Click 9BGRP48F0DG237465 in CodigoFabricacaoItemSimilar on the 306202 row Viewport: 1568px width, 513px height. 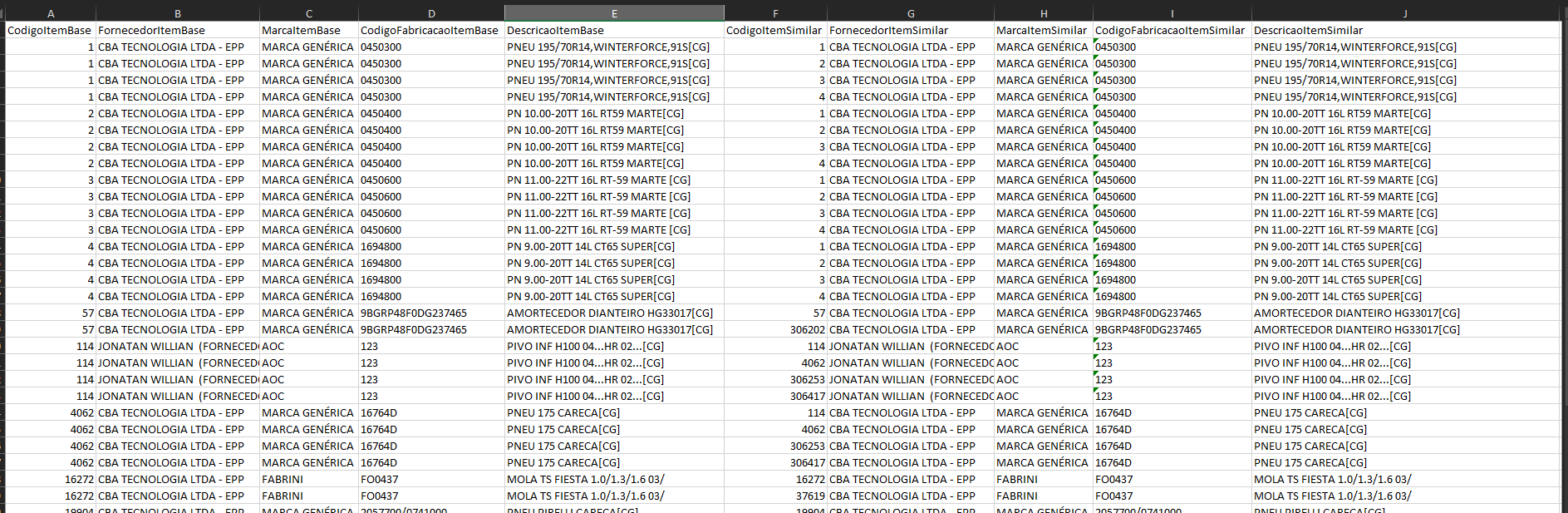point(1172,329)
